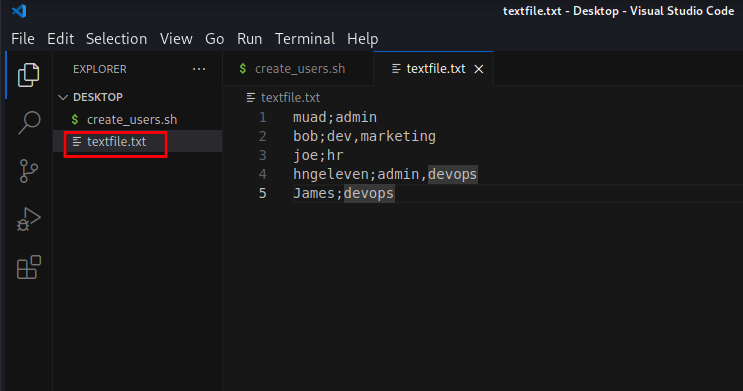This screenshot has height=391, width=743.
Task: Click highlighted 'devops' on line 4
Action: pos(453,174)
